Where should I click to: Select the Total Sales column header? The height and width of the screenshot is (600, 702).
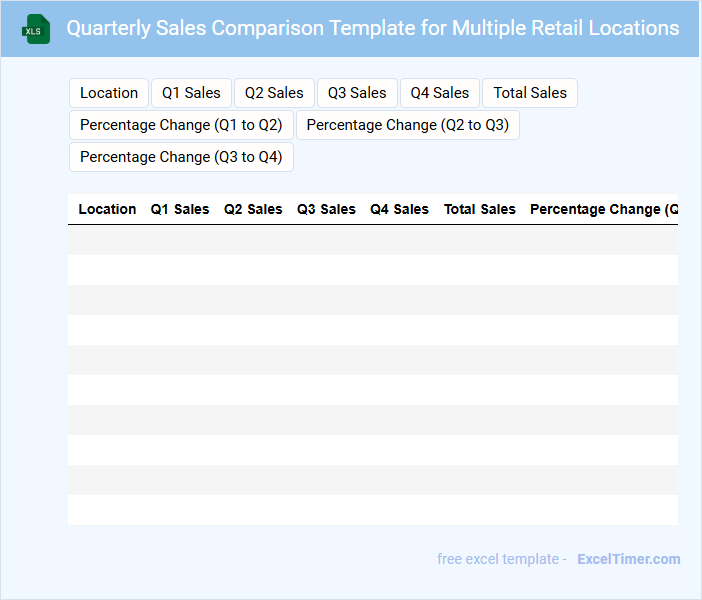[480, 209]
